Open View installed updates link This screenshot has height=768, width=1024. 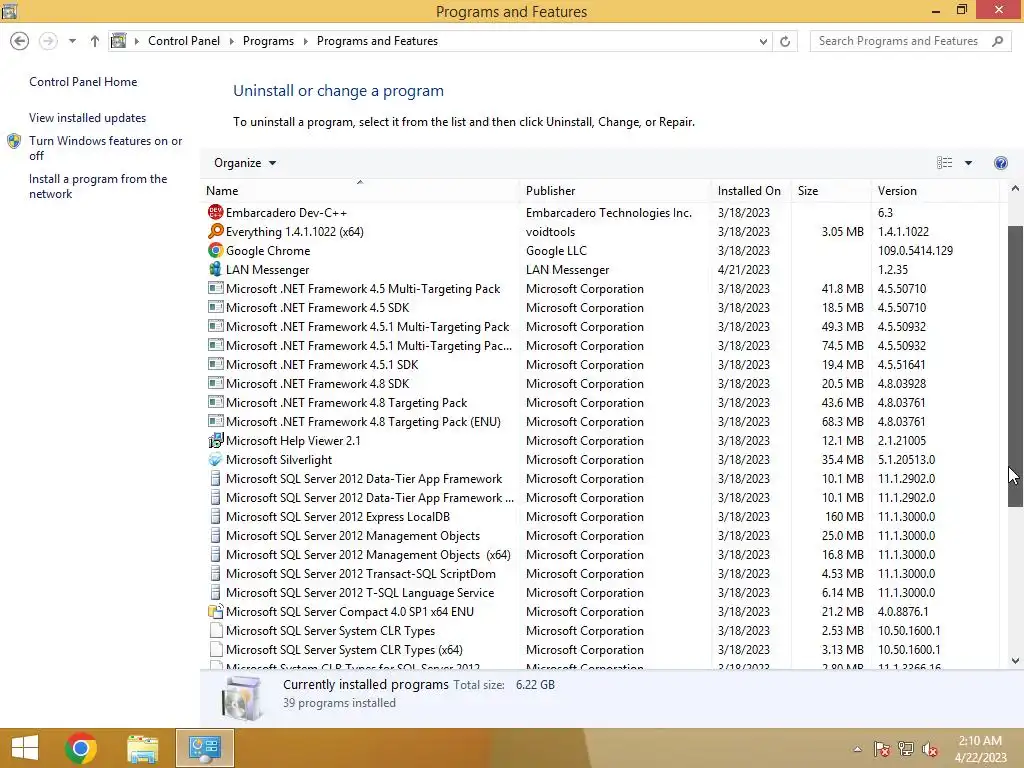[88, 118]
